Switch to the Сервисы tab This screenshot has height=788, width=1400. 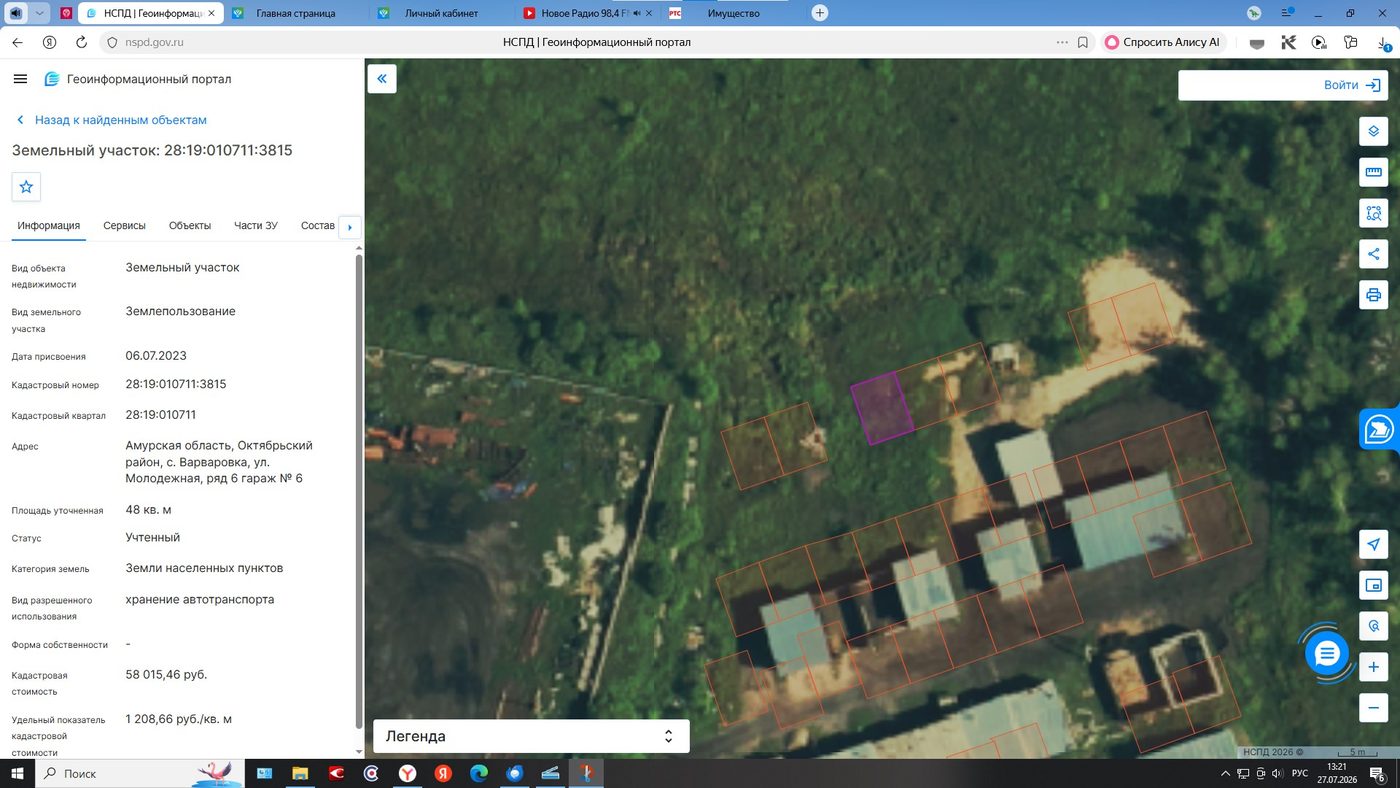coord(124,226)
